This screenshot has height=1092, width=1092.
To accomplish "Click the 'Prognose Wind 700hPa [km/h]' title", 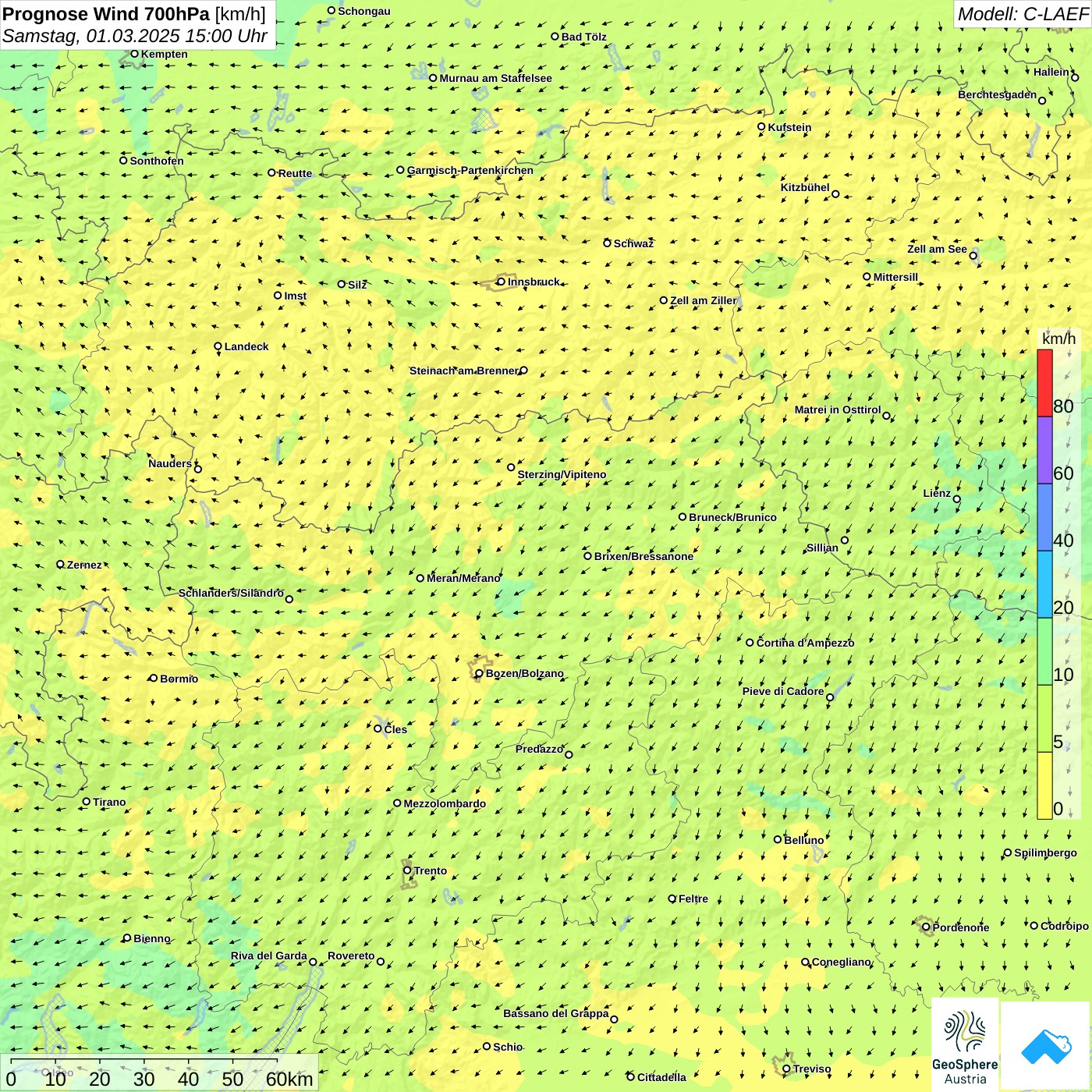I will [x=134, y=14].
